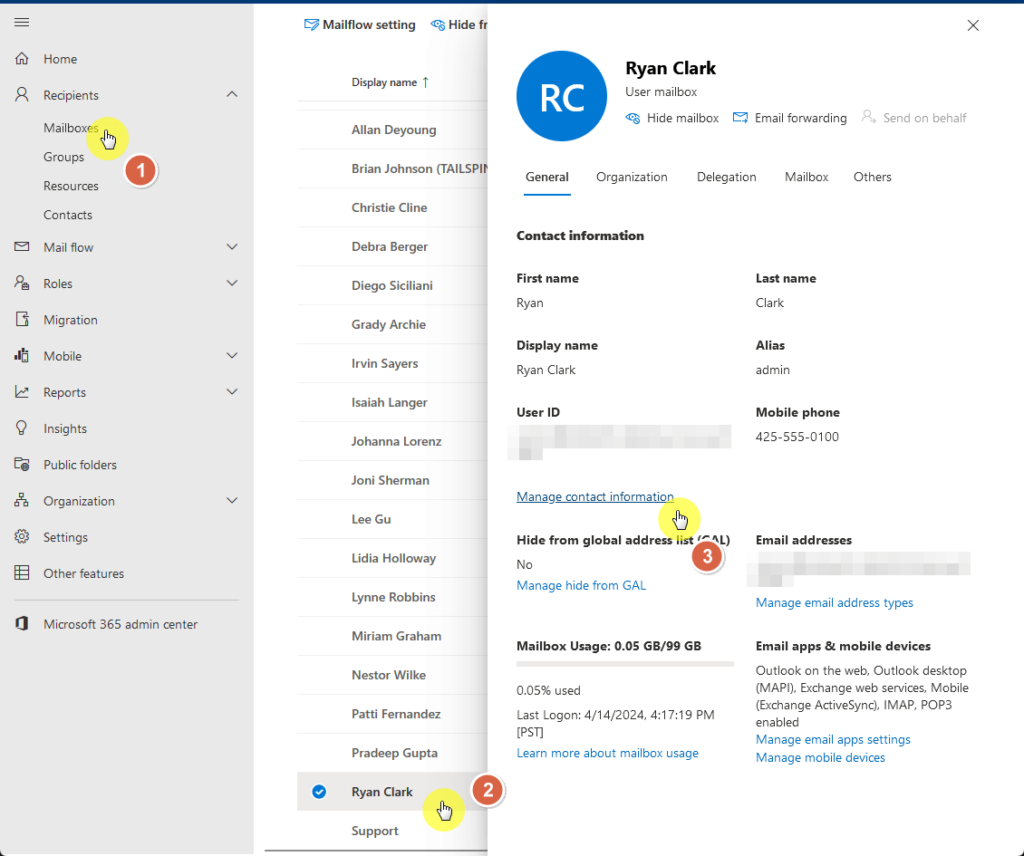Click the RC avatar circle
The width and height of the screenshot is (1024, 856).
coord(562,96)
